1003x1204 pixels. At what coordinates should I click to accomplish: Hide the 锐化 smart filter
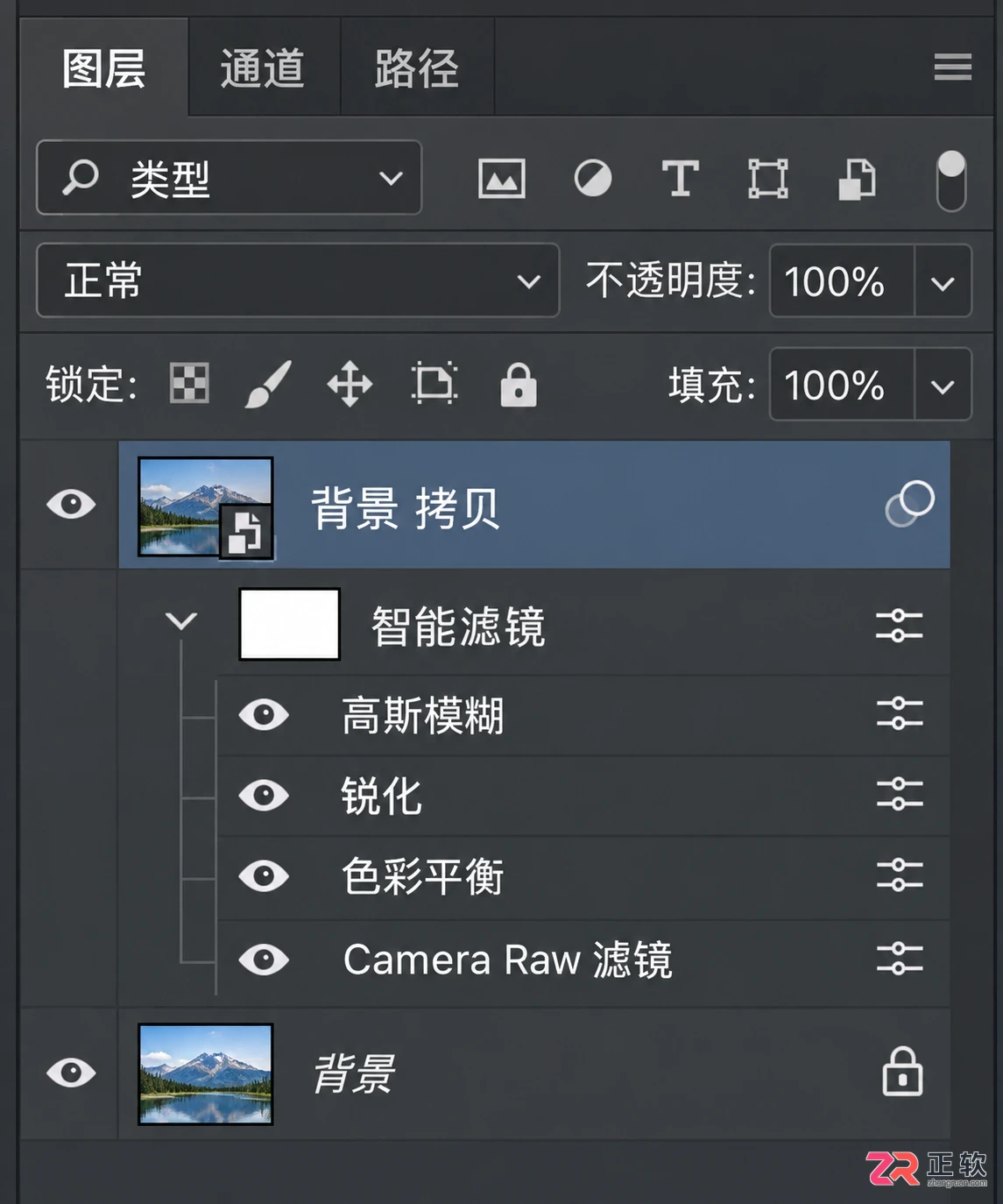(x=264, y=796)
